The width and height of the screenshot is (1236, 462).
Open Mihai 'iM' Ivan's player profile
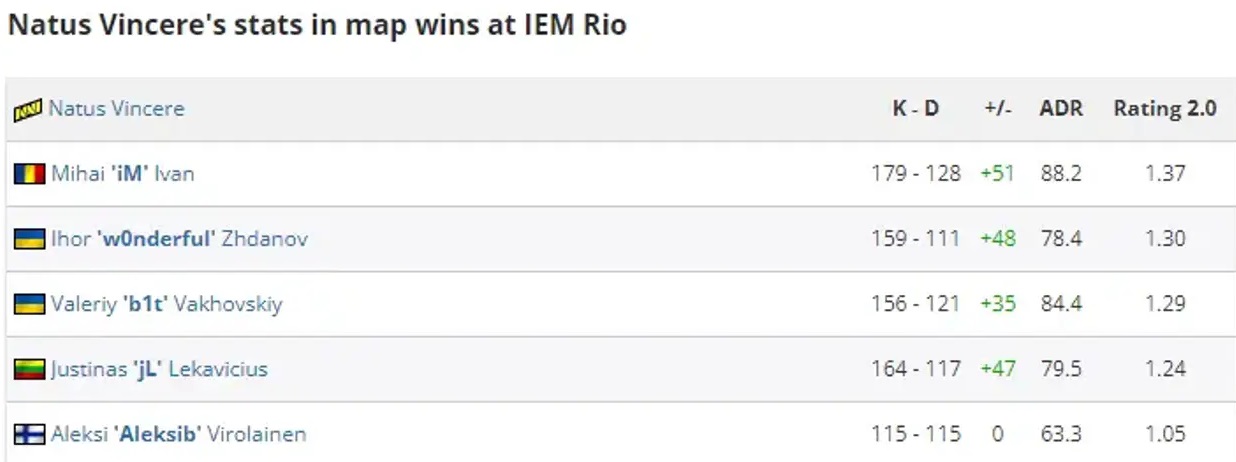(x=123, y=174)
